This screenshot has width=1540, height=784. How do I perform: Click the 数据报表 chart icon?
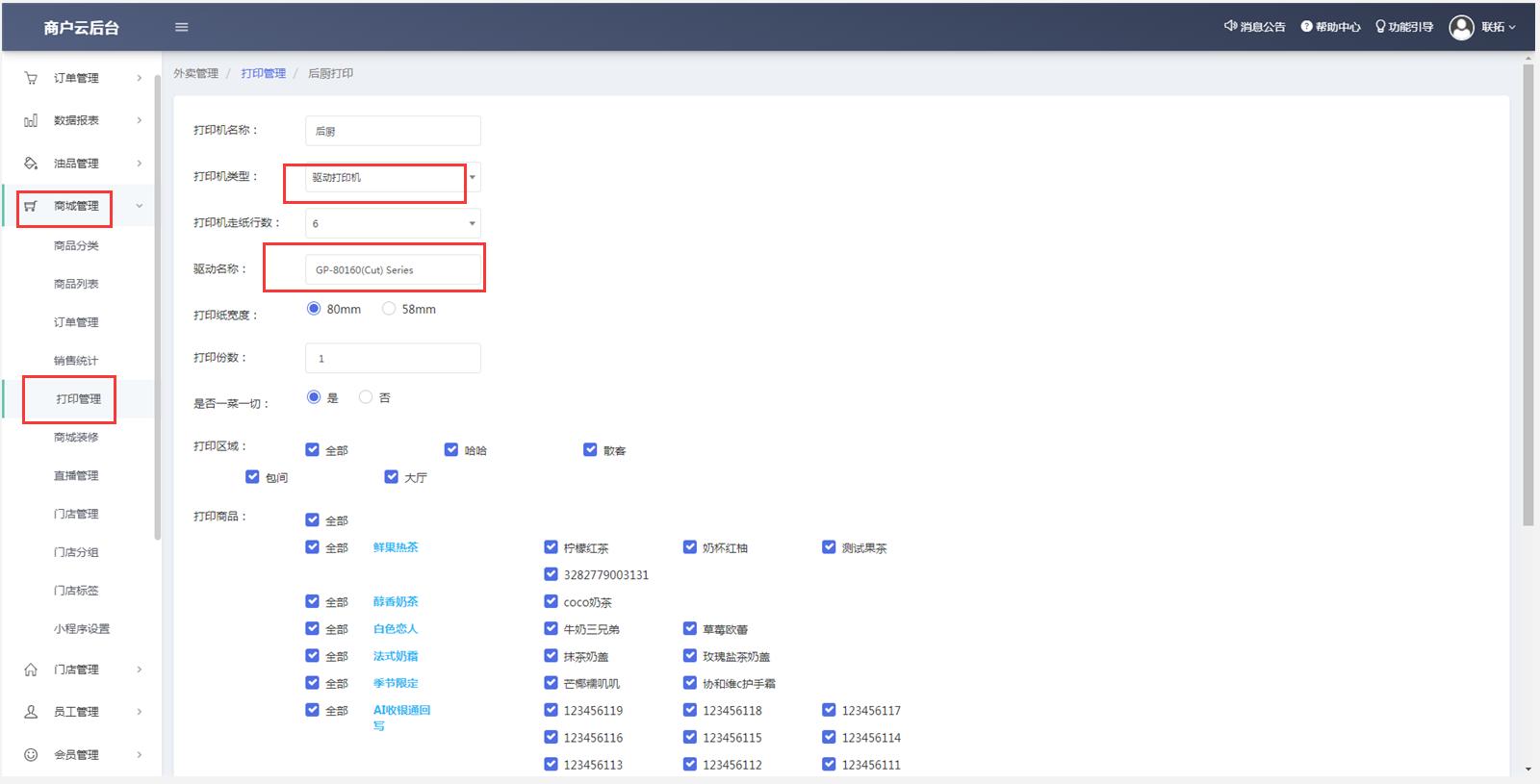click(31, 120)
